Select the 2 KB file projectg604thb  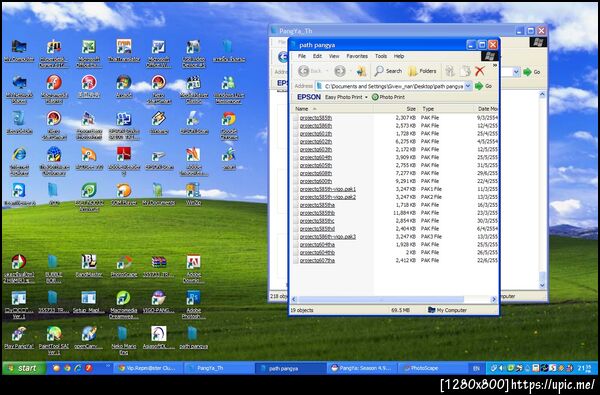[x=317, y=253]
